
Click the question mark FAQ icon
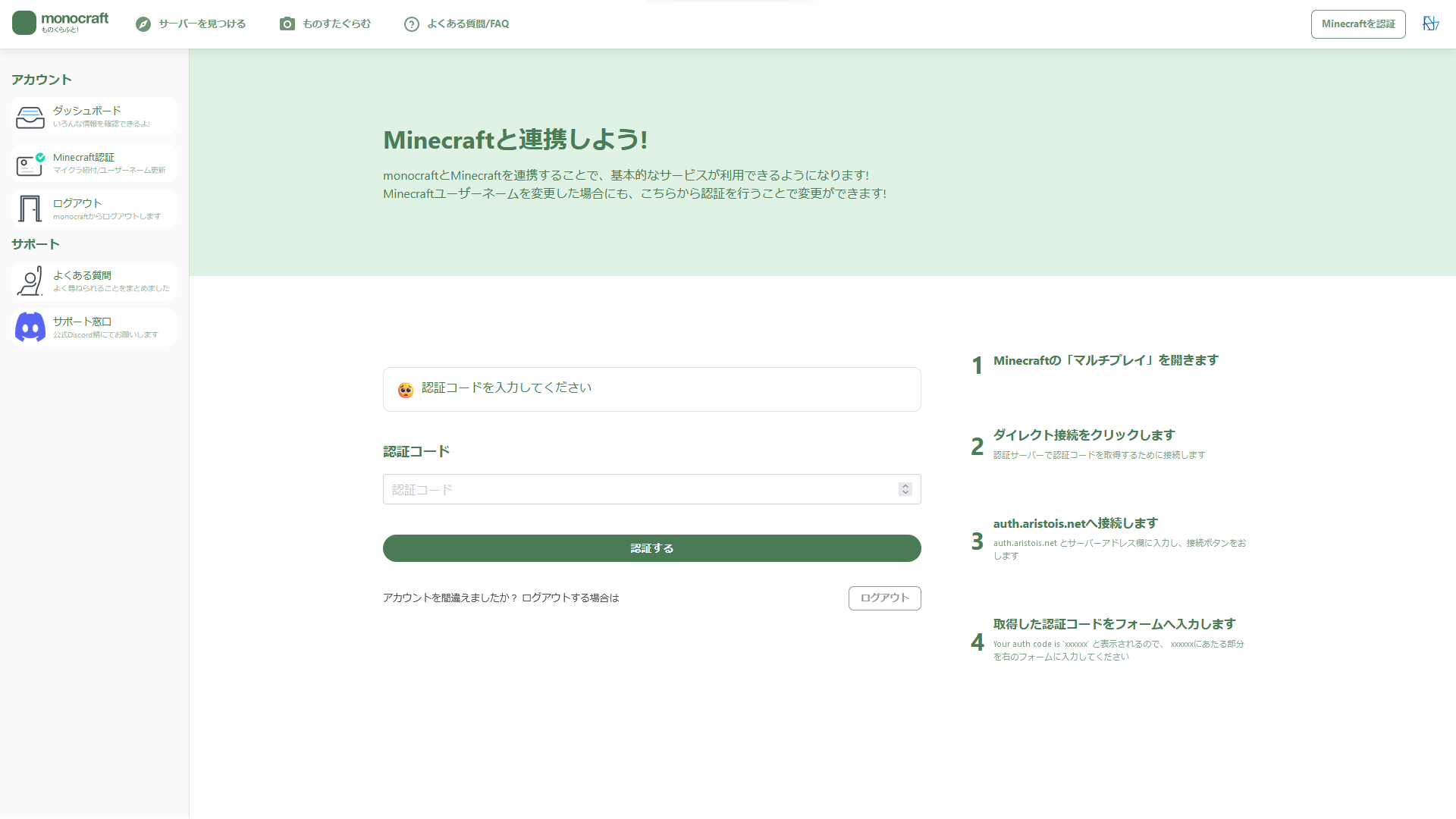[412, 24]
